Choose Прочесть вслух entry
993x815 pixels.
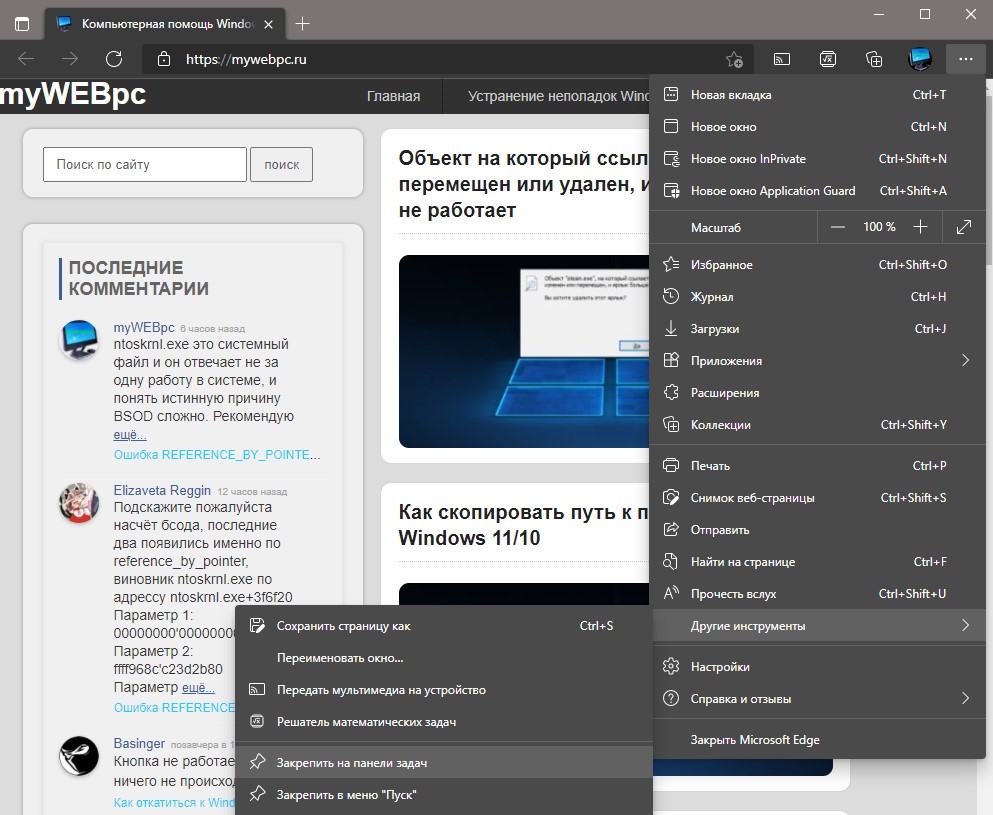818,593
